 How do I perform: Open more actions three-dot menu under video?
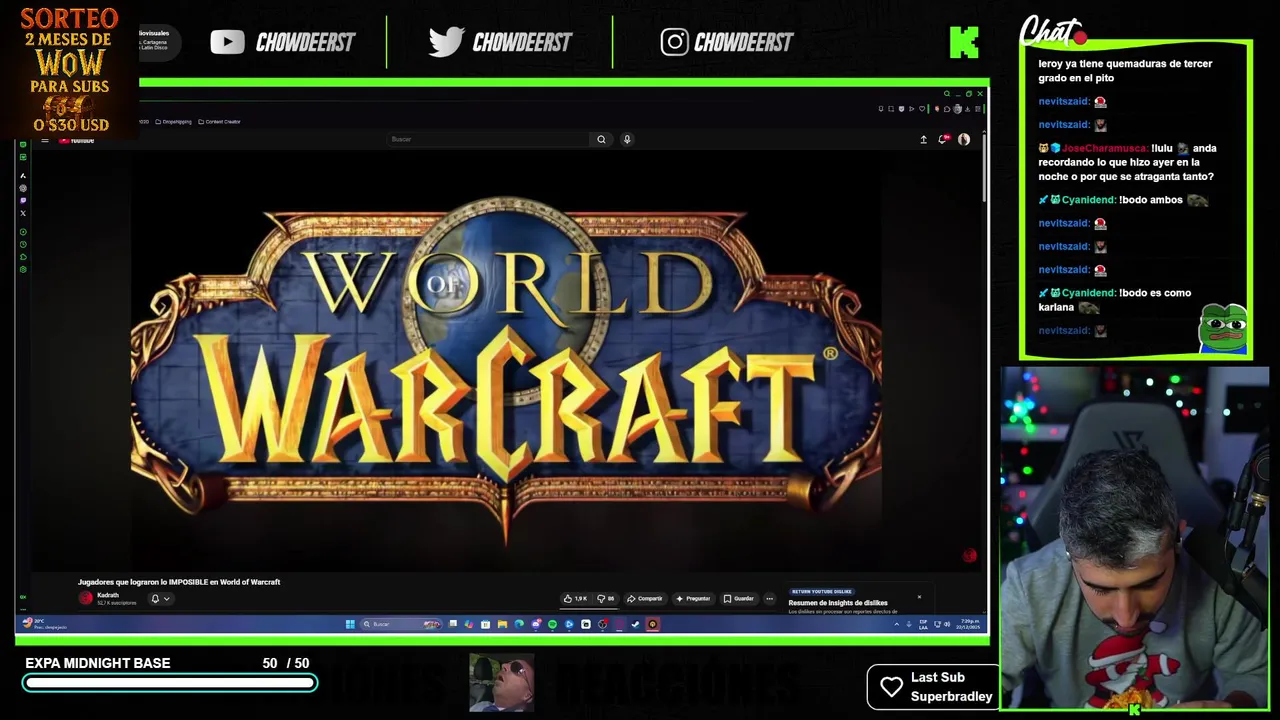coord(769,598)
